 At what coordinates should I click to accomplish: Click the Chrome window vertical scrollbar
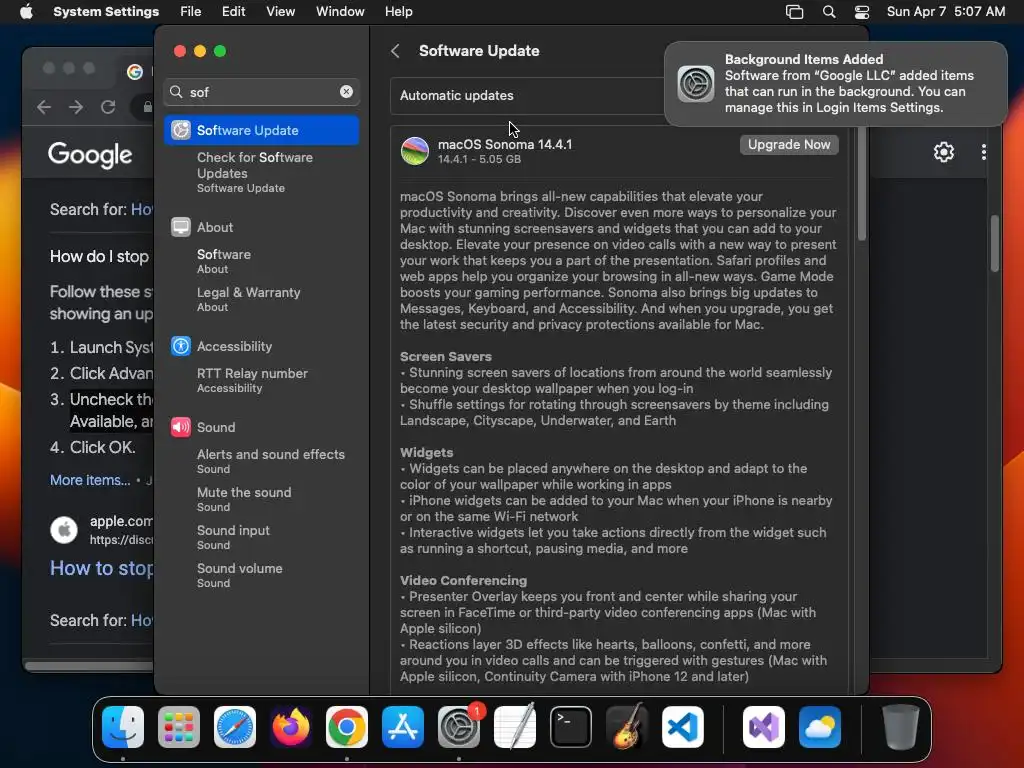(x=995, y=243)
